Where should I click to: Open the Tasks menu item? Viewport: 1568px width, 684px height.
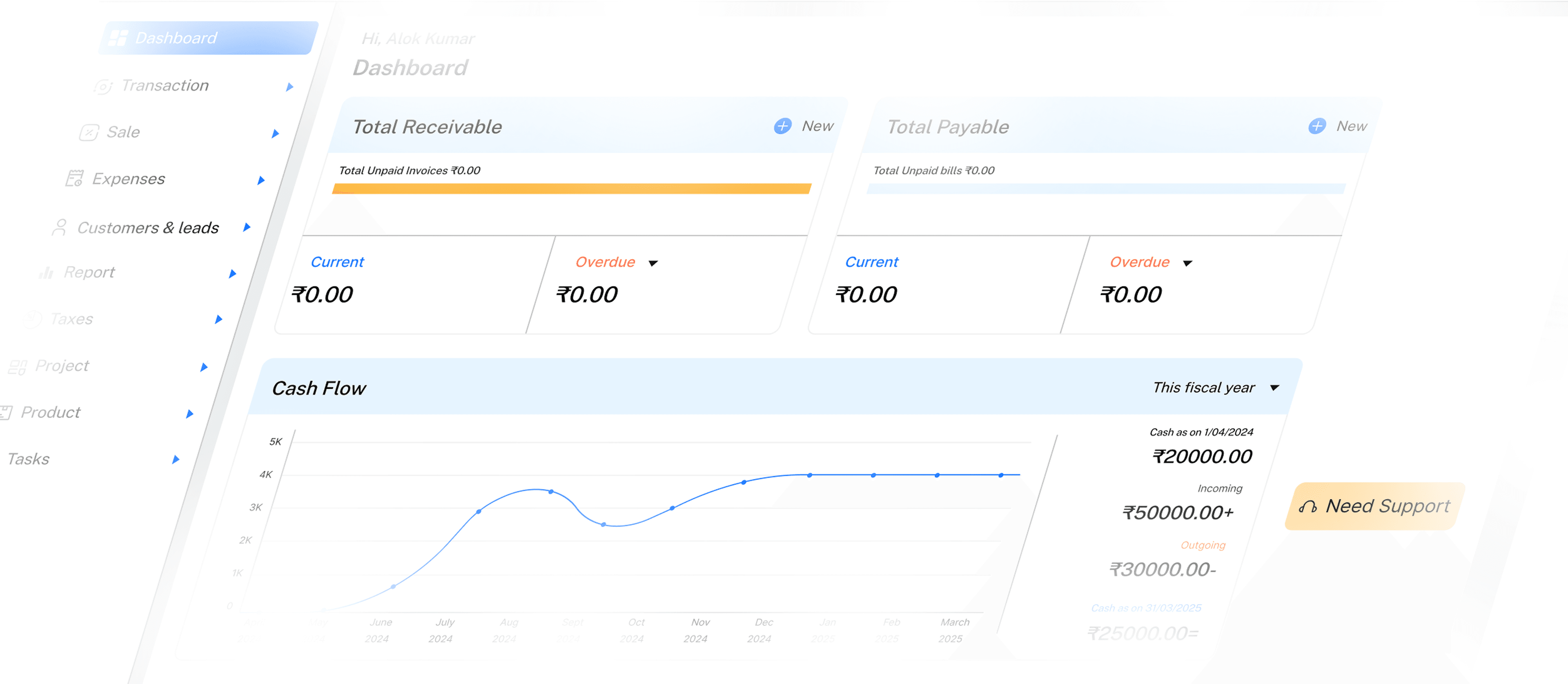28,459
